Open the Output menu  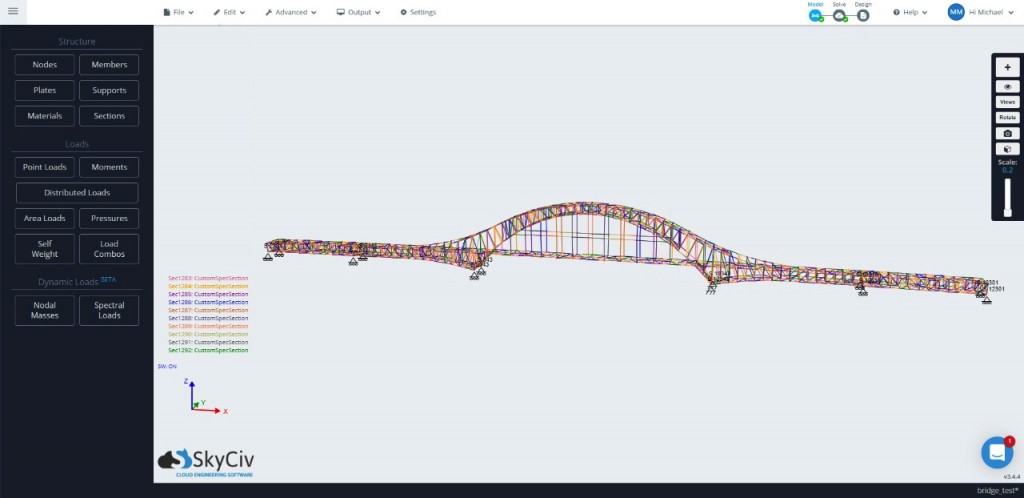pyautogui.click(x=359, y=12)
